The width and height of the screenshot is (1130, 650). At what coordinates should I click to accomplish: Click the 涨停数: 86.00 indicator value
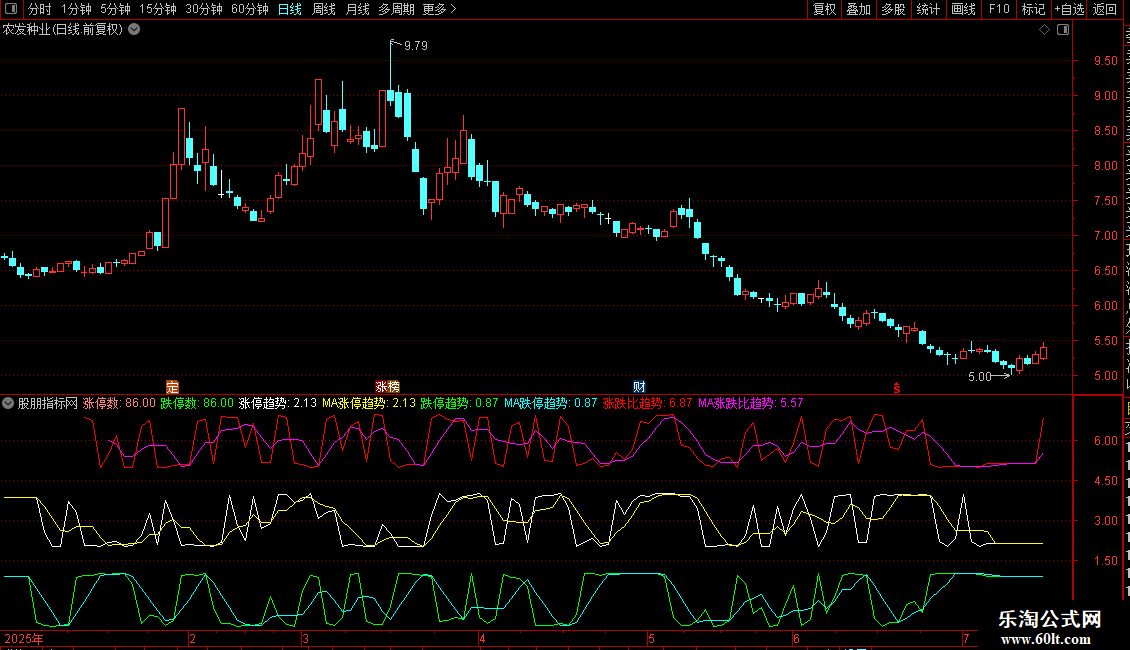[119, 403]
